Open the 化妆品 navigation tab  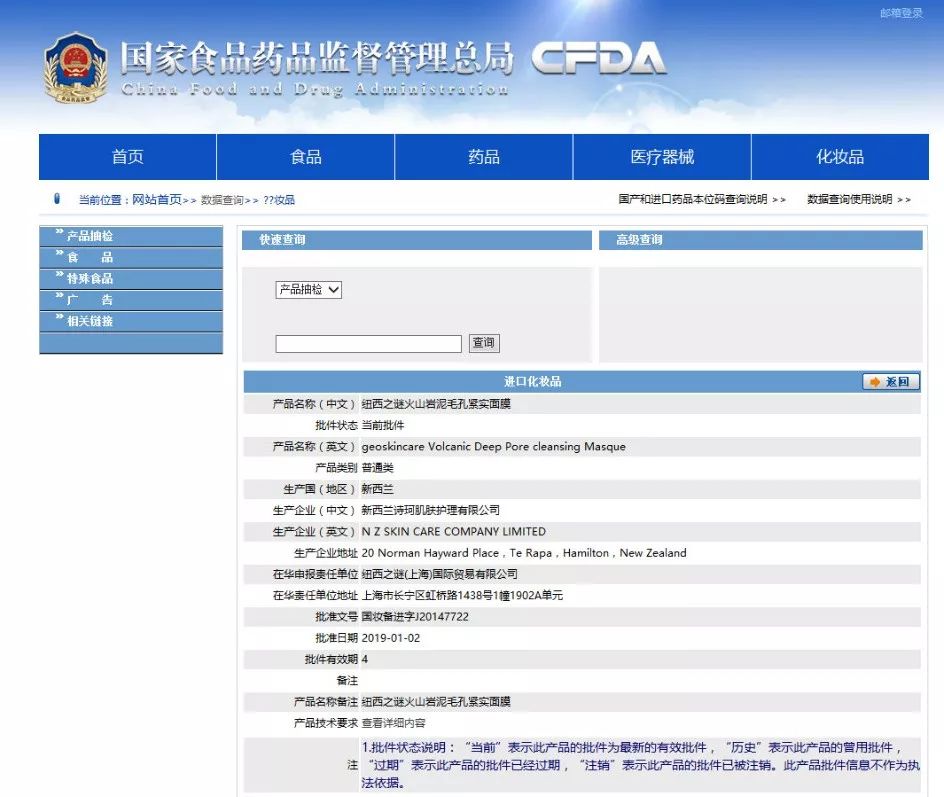pos(840,157)
